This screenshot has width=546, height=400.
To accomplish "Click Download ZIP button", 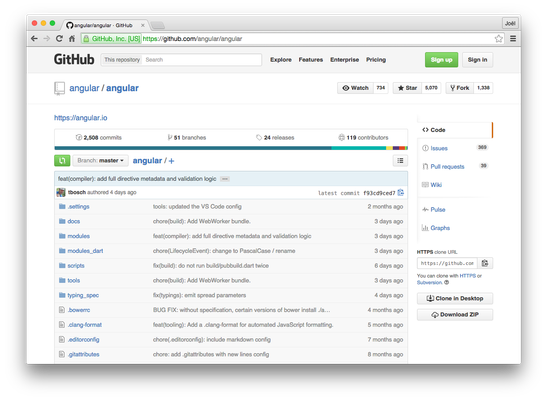I will 455,315.
